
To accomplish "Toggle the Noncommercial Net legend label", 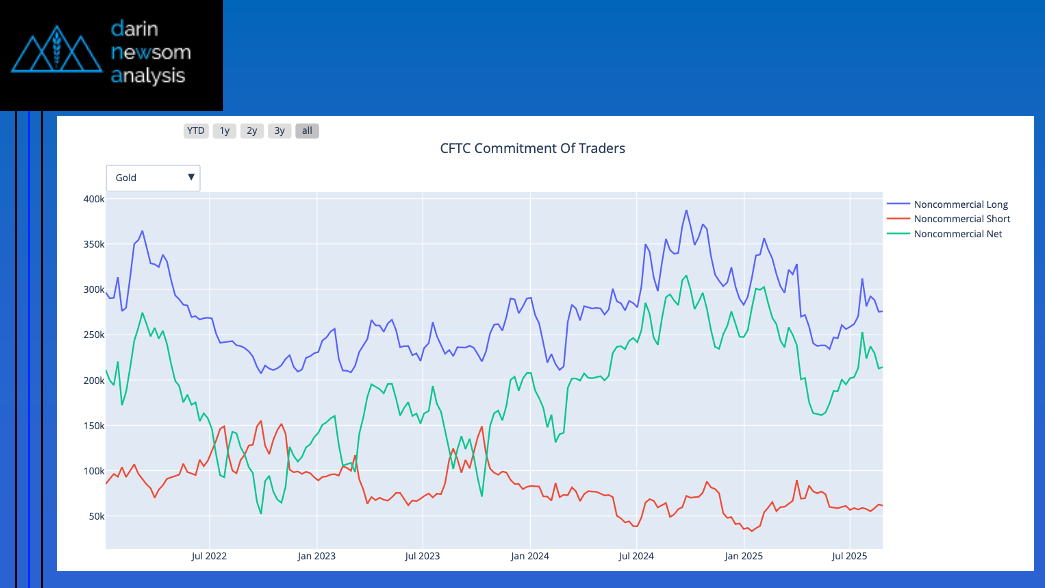I will click(x=958, y=234).
